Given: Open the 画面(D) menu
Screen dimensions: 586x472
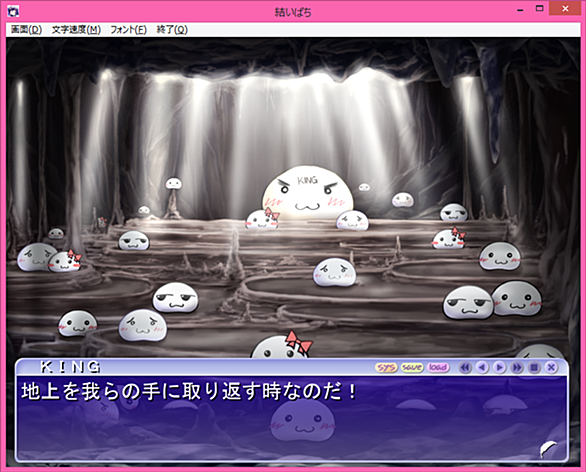Looking at the screenshot, I should tap(26, 30).
